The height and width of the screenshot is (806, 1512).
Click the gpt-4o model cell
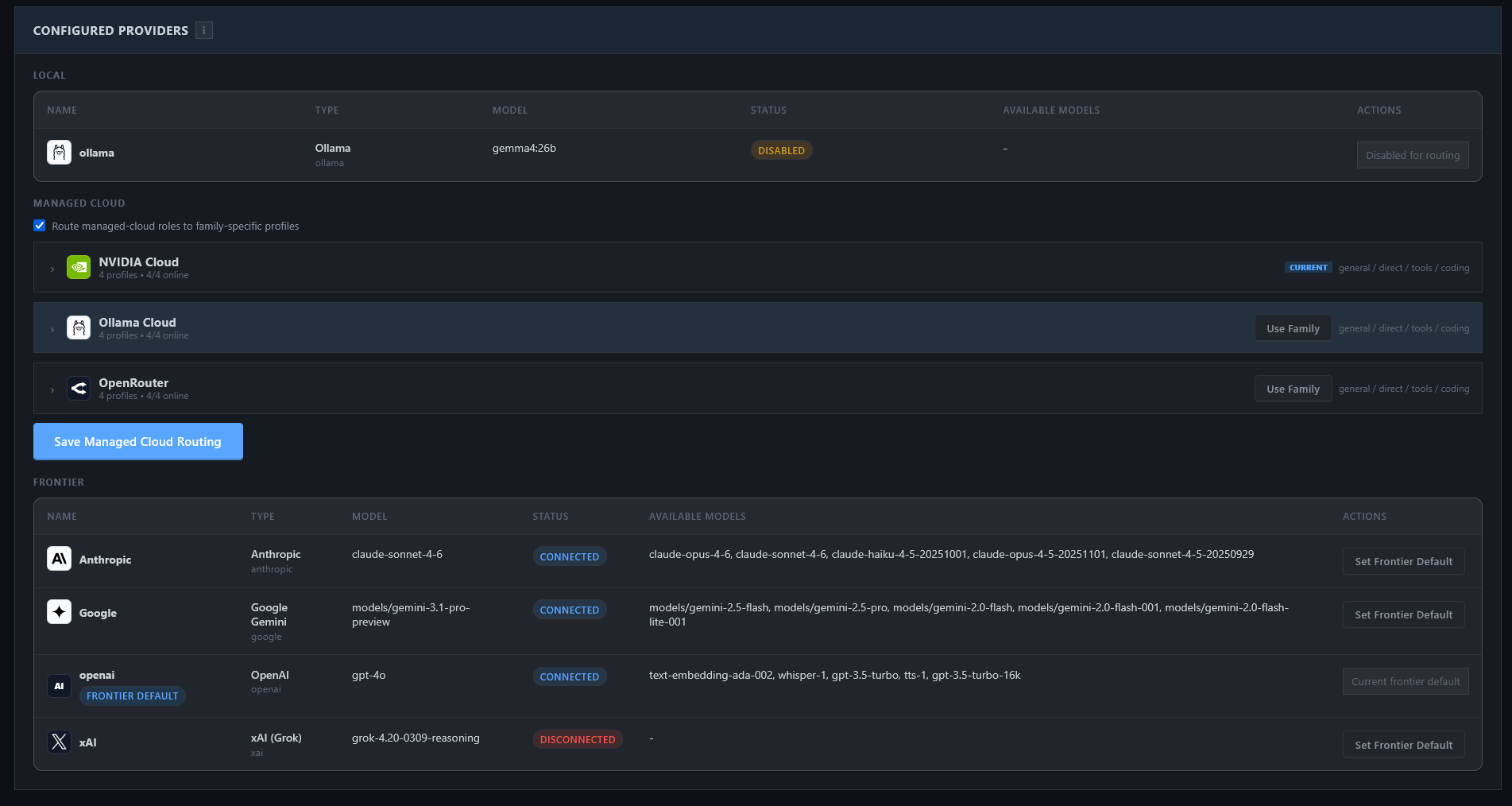tap(369, 675)
